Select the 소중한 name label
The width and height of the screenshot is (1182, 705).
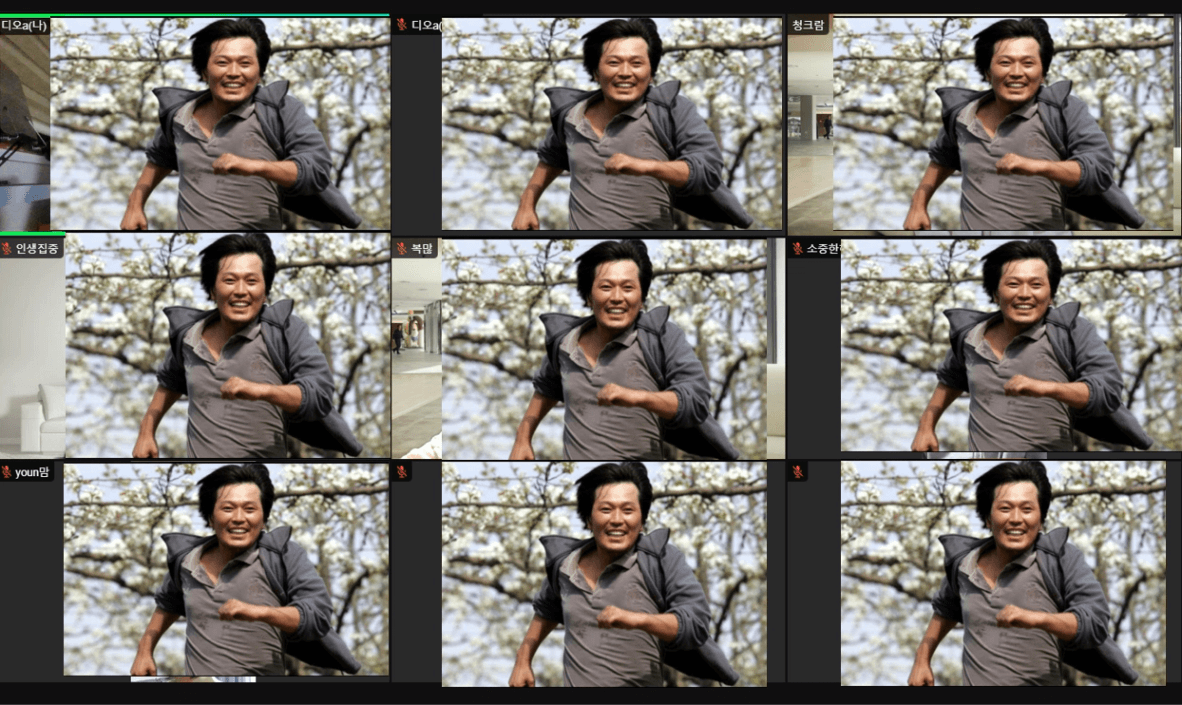pos(822,248)
